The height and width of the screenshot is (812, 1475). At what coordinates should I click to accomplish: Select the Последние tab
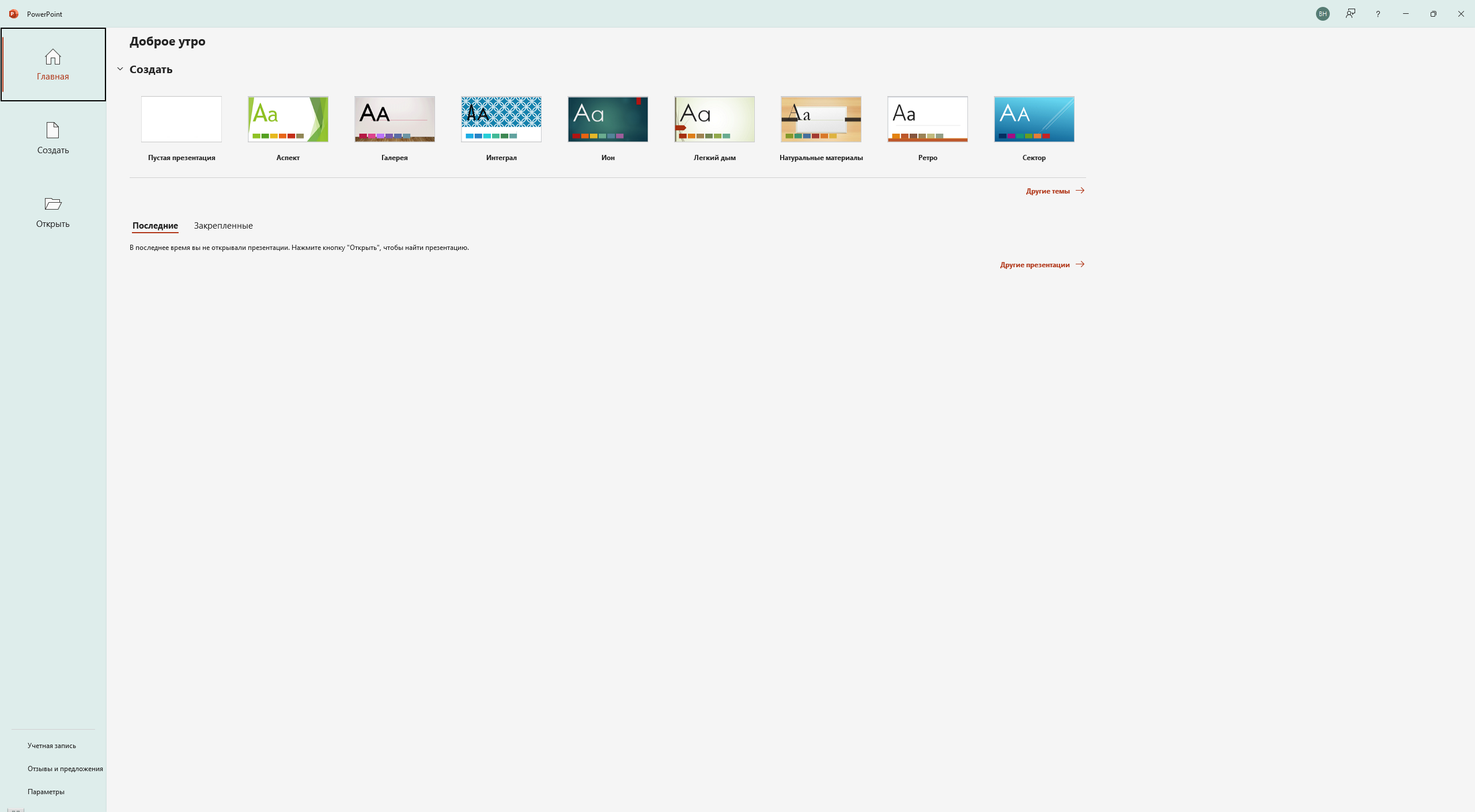coord(155,226)
